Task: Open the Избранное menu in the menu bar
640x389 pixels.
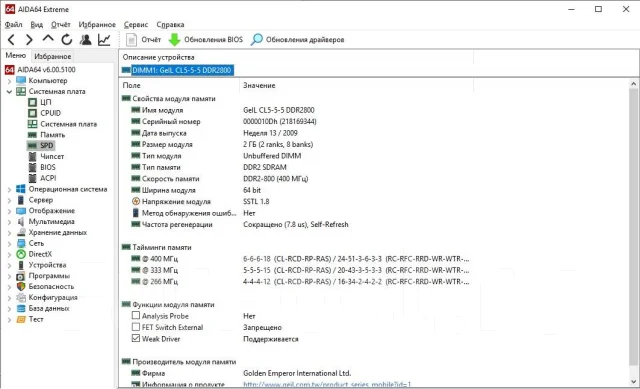Action: (97, 24)
